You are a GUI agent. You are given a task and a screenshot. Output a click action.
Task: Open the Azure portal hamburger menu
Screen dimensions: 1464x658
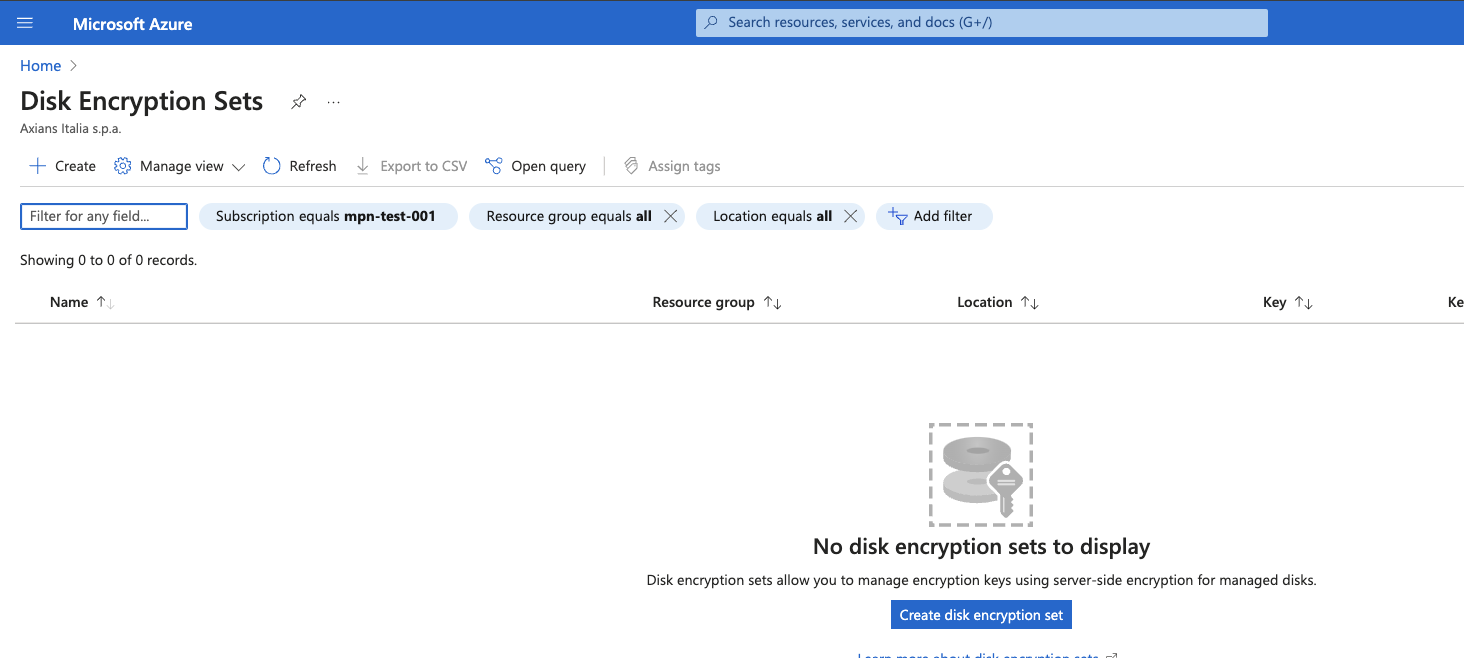click(x=25, y=23)
